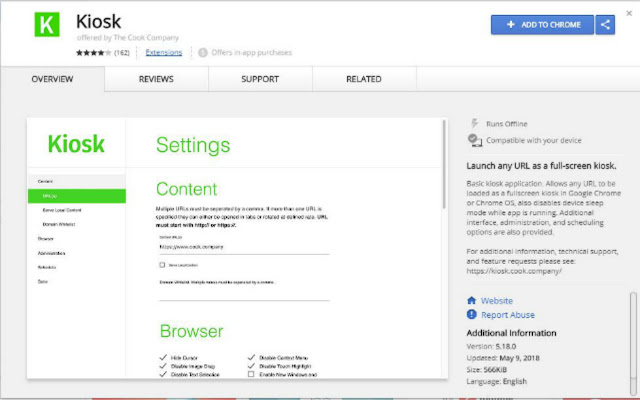Viewport: 640px width, 400px height.
Task: Click the Kiosk settings screenshot preview
Action: pos(237,248)
